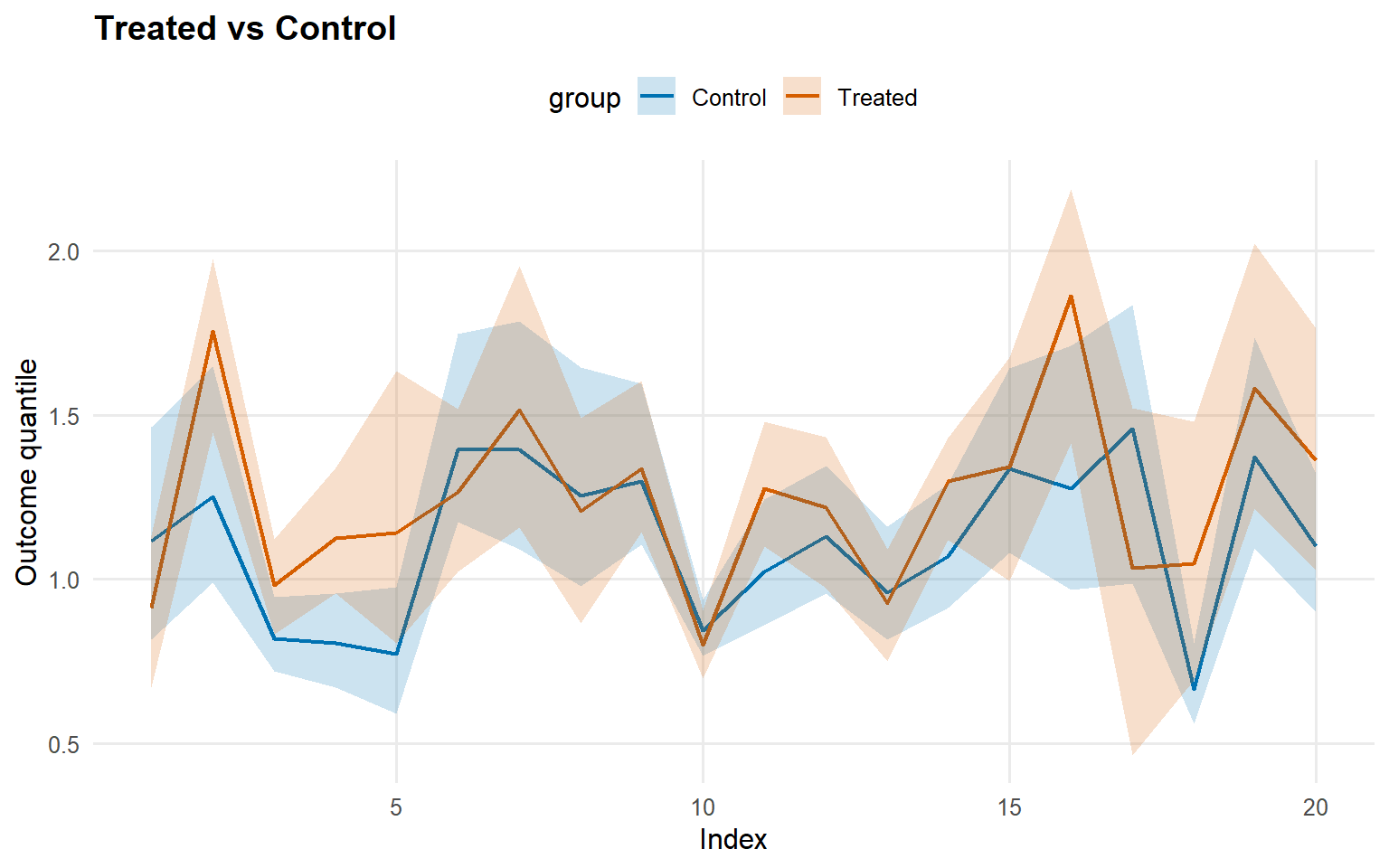Click the 'Treated vs Control' chart title
Viewport: 1389px width, 868px height.
point(245,29)
